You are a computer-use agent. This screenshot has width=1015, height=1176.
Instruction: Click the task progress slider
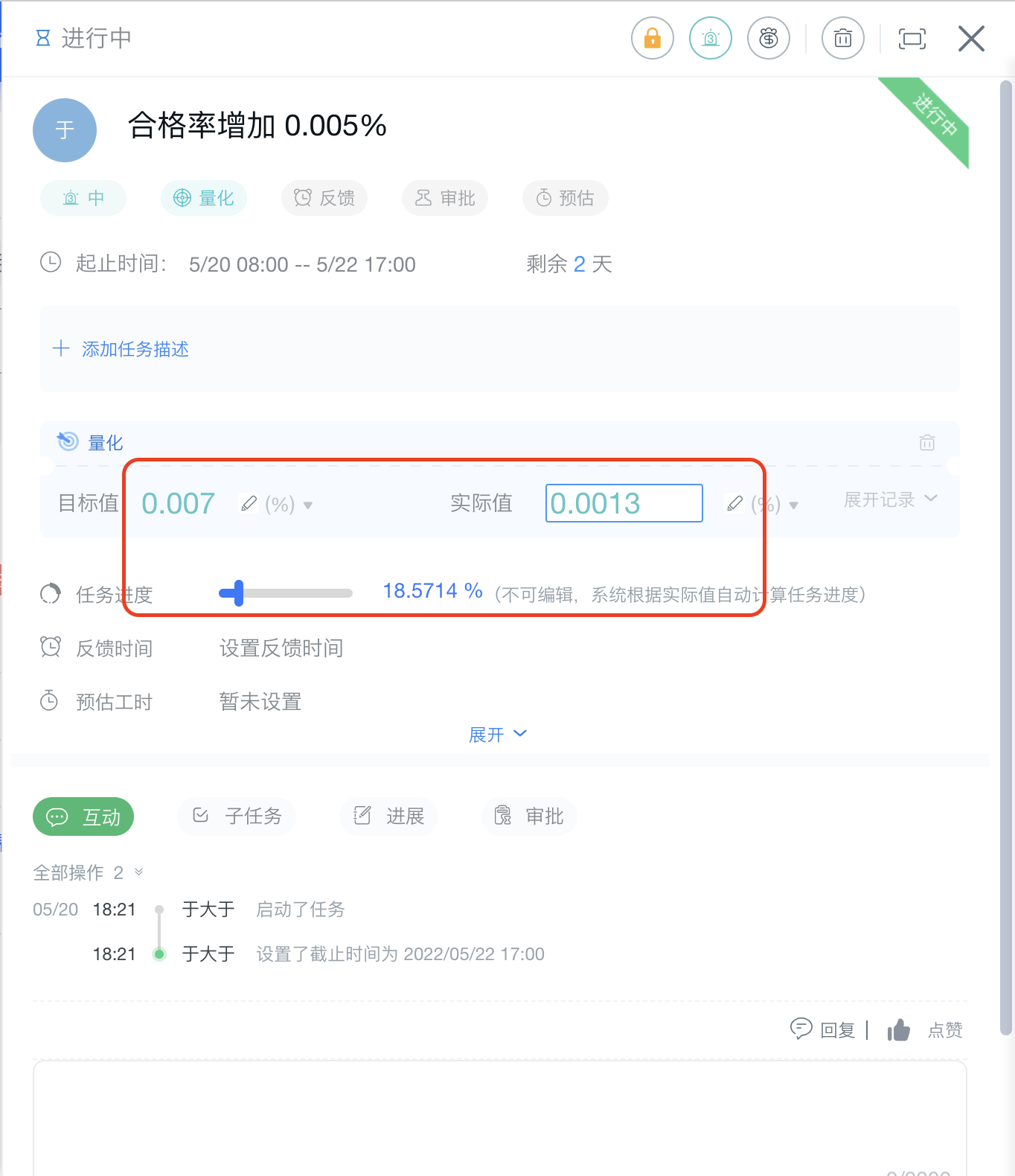pyautogui.click(x=286, y=593)
